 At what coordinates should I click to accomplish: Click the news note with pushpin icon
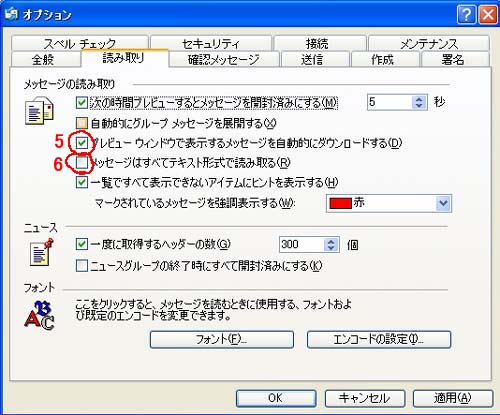tap(42, 252)
